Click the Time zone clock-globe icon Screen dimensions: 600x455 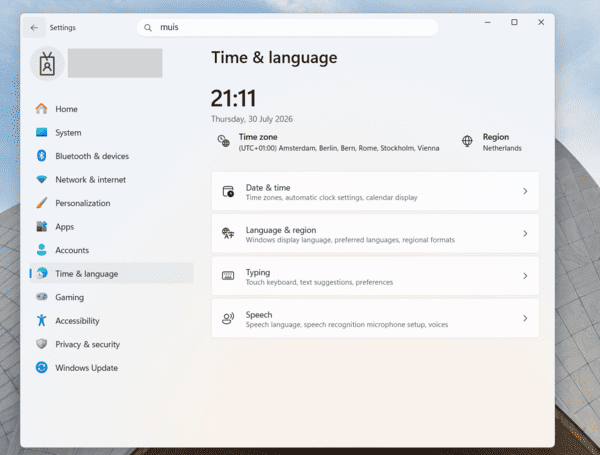tap(223, 141)
